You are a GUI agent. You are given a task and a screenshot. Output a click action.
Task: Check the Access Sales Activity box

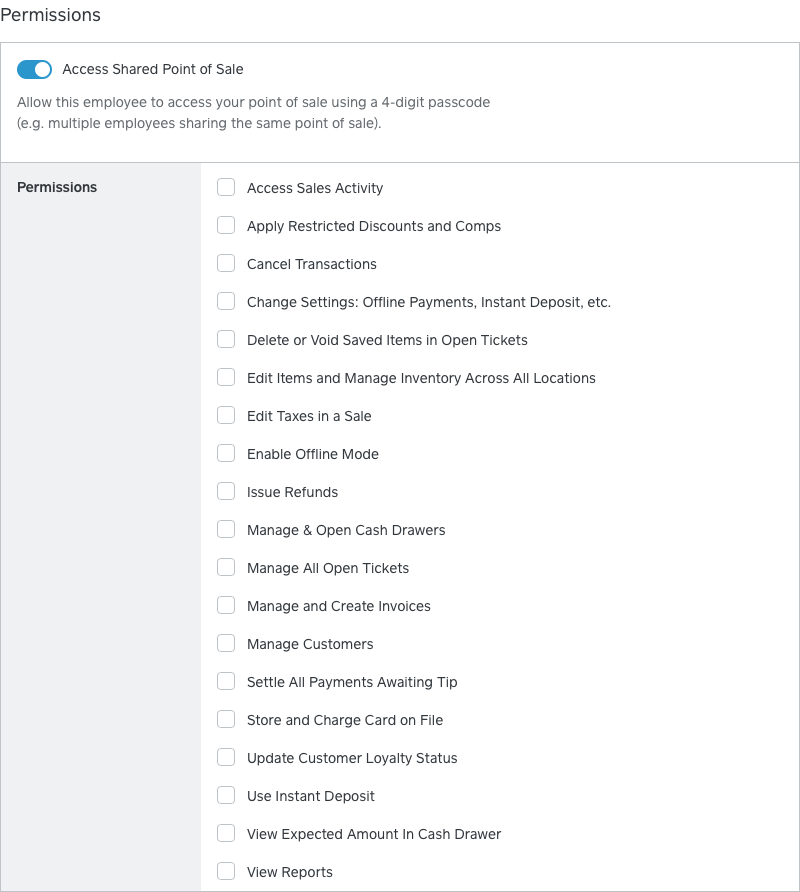pos(226,187)
